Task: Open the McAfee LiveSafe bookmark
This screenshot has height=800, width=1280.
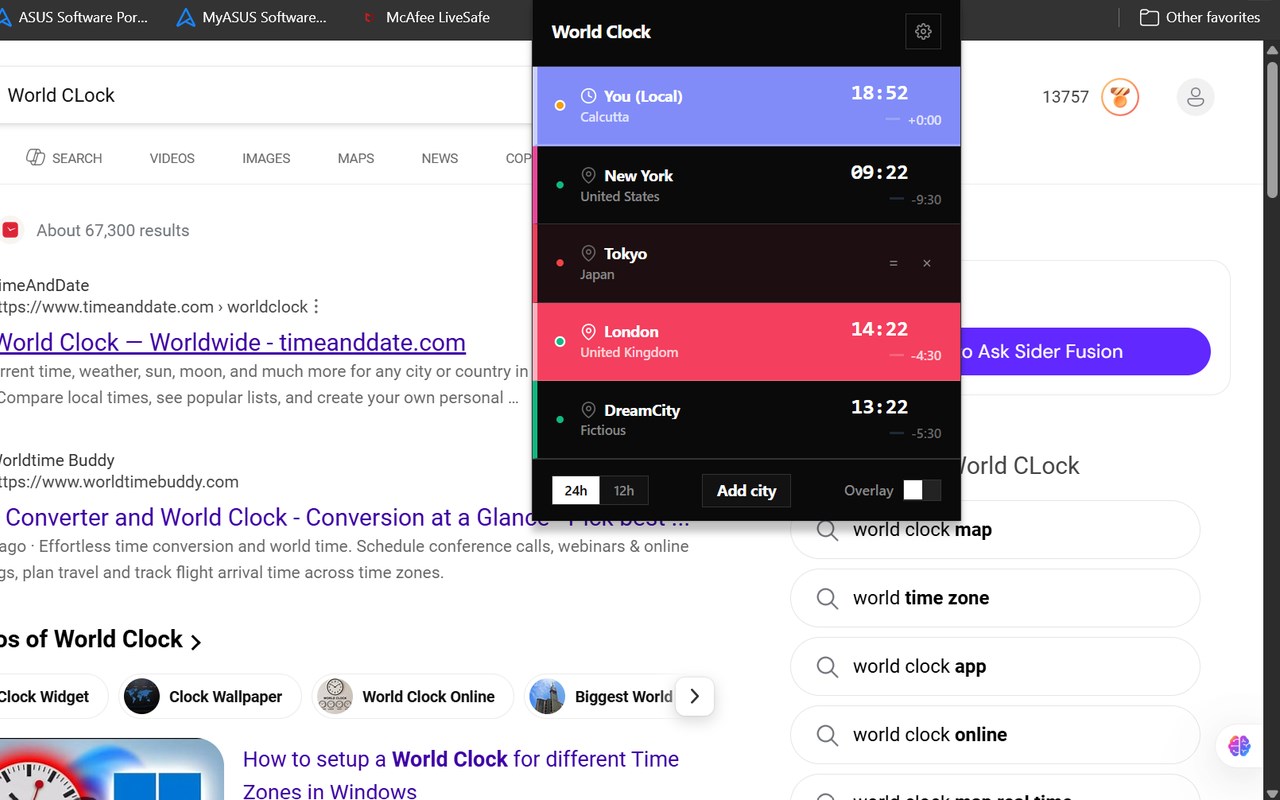Action: point(426,17)
